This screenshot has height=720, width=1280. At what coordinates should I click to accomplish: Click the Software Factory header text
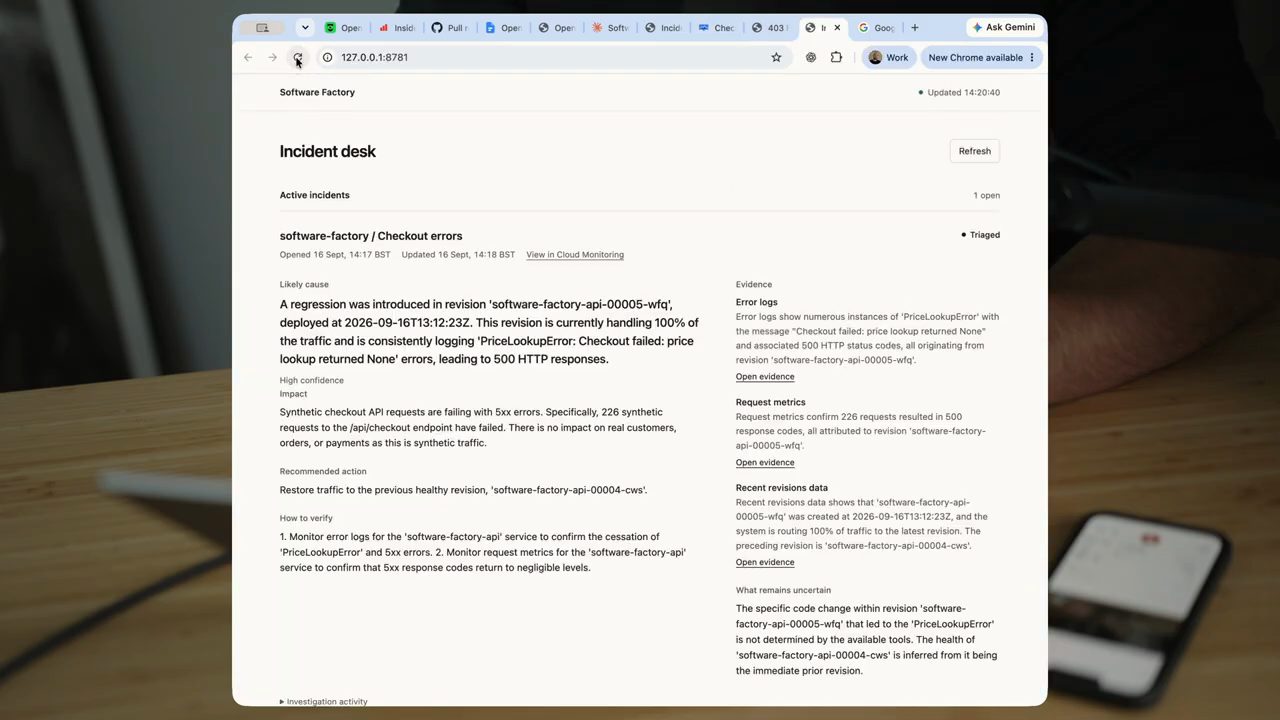coord(317,92)
